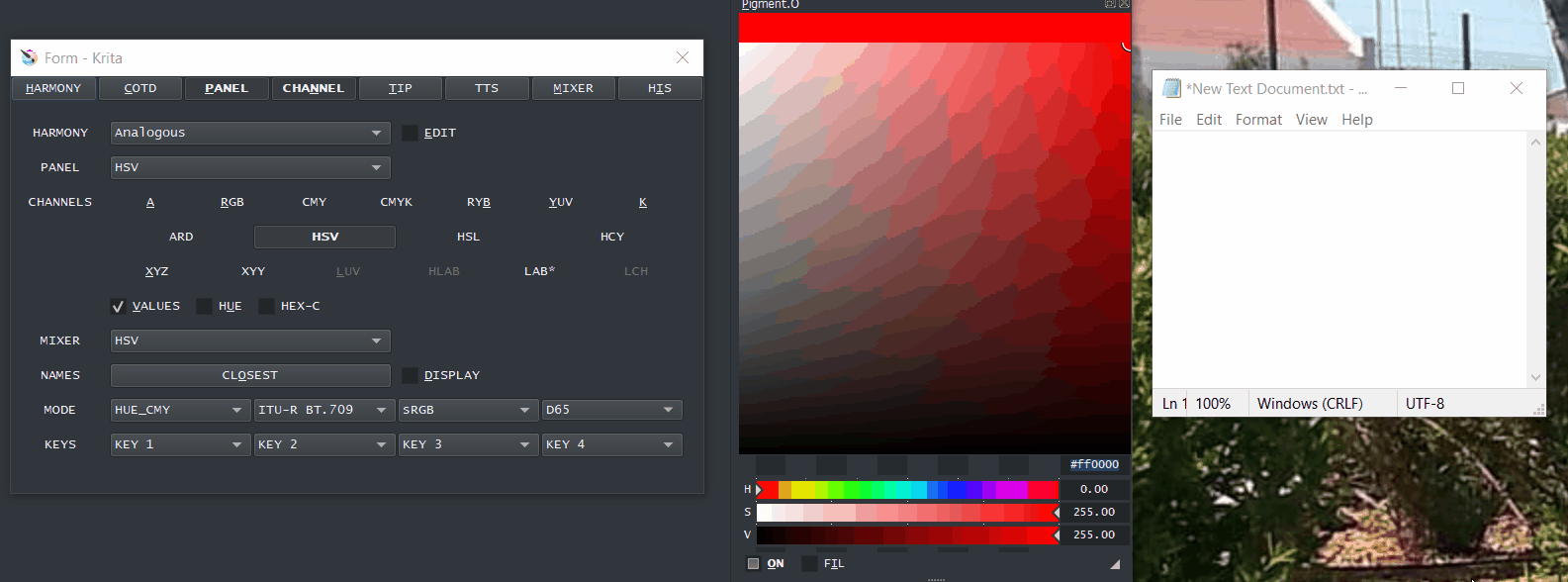Open the HUE_CMY mode dropdown
1568x582 pixels.
pos(180,410)
